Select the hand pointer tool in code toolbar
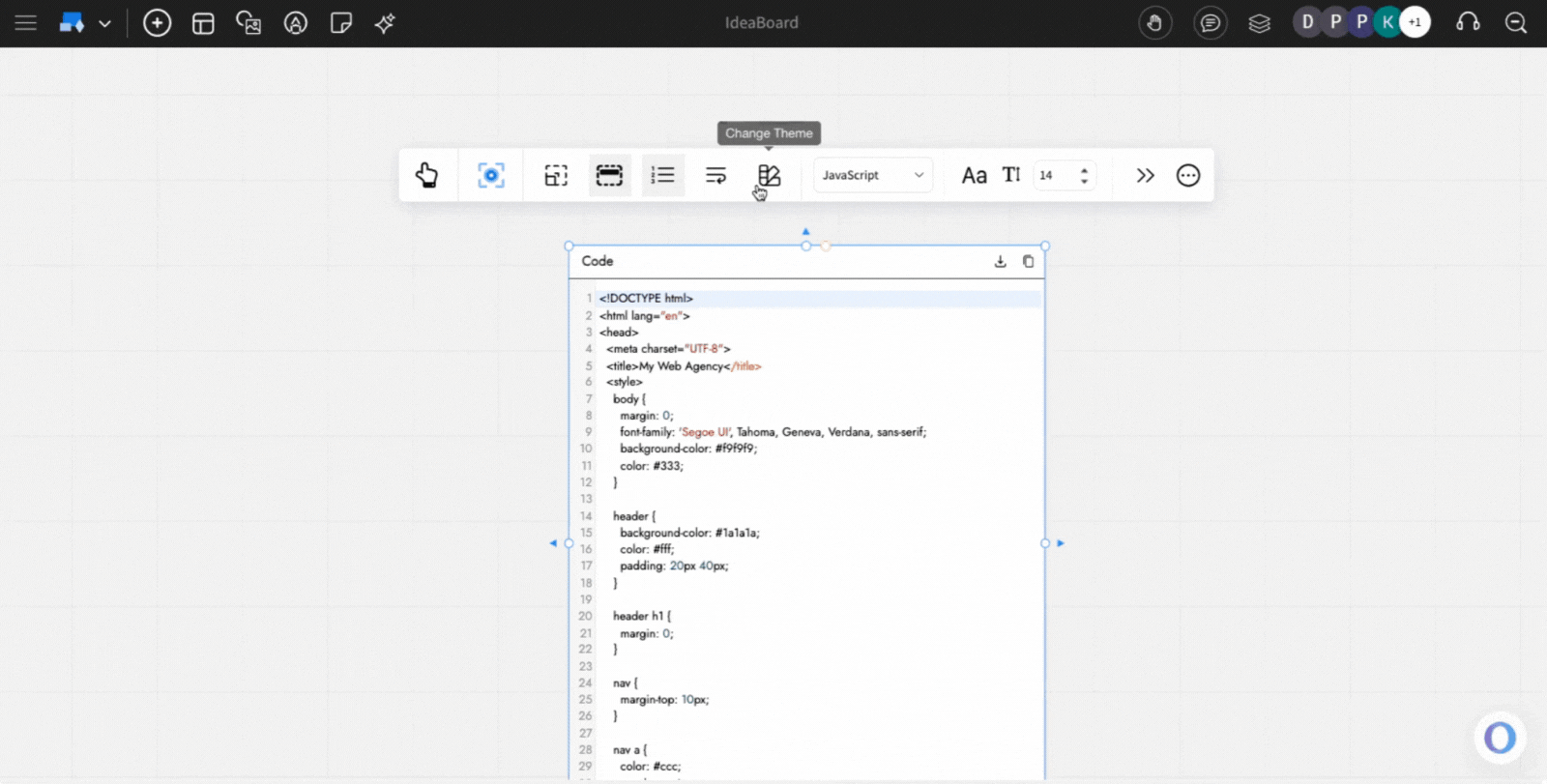The image size is (1547, 784). pyautogui.click(x=426, y=175)
